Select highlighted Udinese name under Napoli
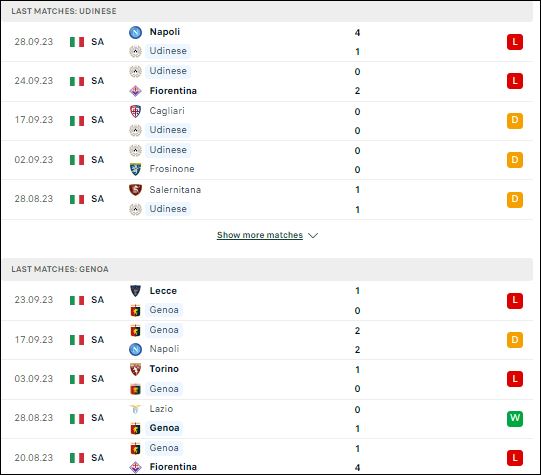541x475 pixels. (x=168, y=51)
